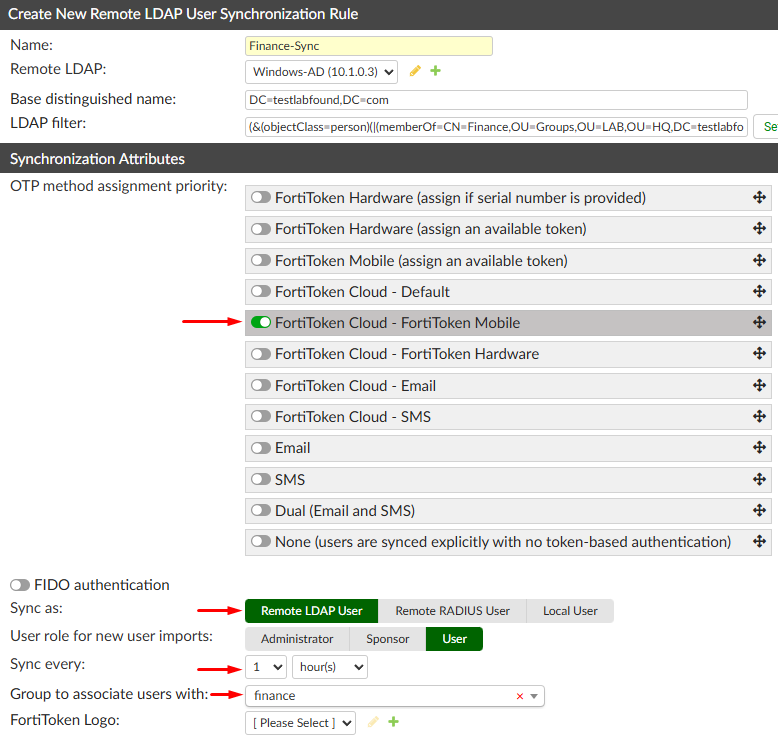Click the LDAP filter input field
The width and height of the screenshot is (778, 737).
tap(496, 127)
